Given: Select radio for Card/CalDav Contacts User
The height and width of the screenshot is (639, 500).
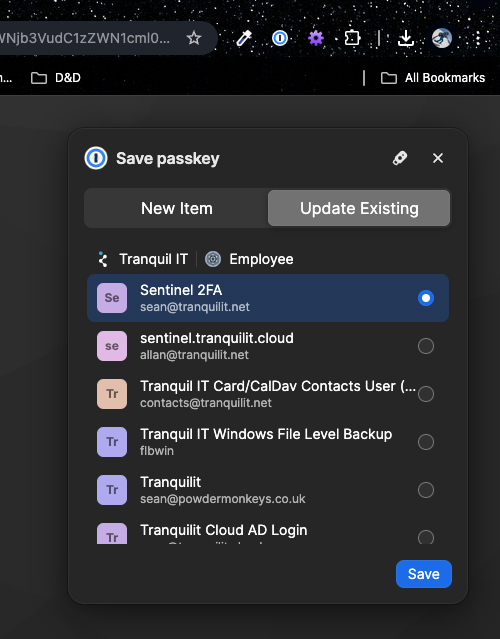Looking at the screenshot, I should [x=426, y=394].
